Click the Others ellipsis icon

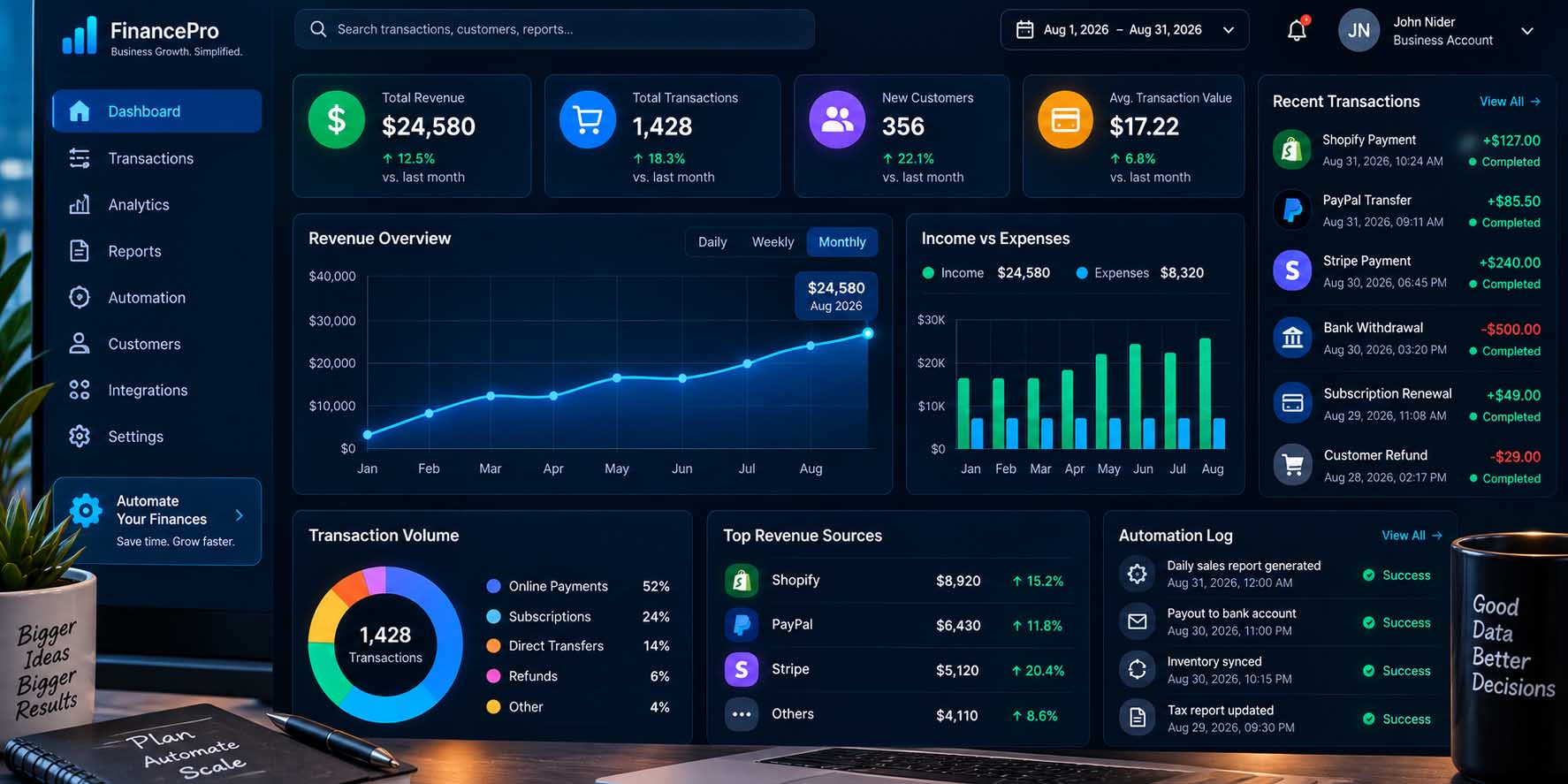[742, 714]
